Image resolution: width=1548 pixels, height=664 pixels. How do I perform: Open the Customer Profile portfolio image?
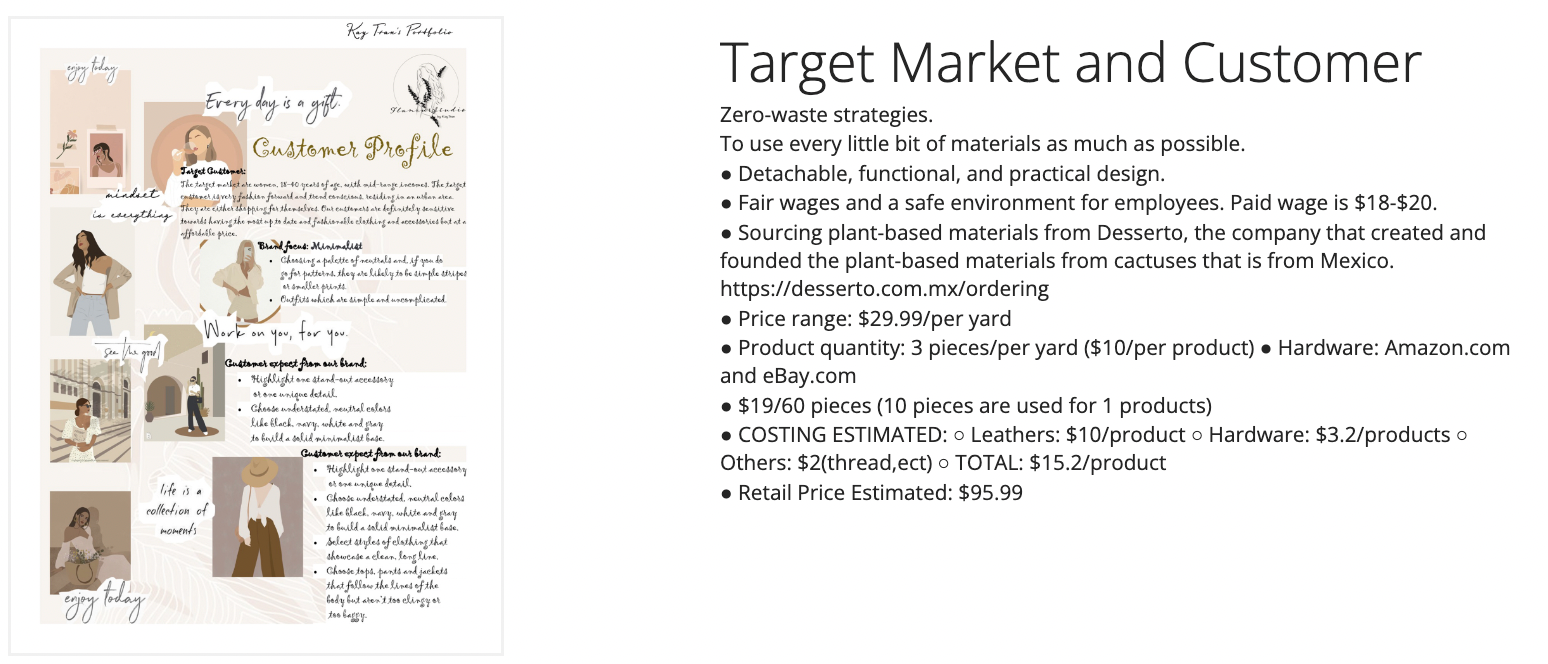[x=255, y=335]
